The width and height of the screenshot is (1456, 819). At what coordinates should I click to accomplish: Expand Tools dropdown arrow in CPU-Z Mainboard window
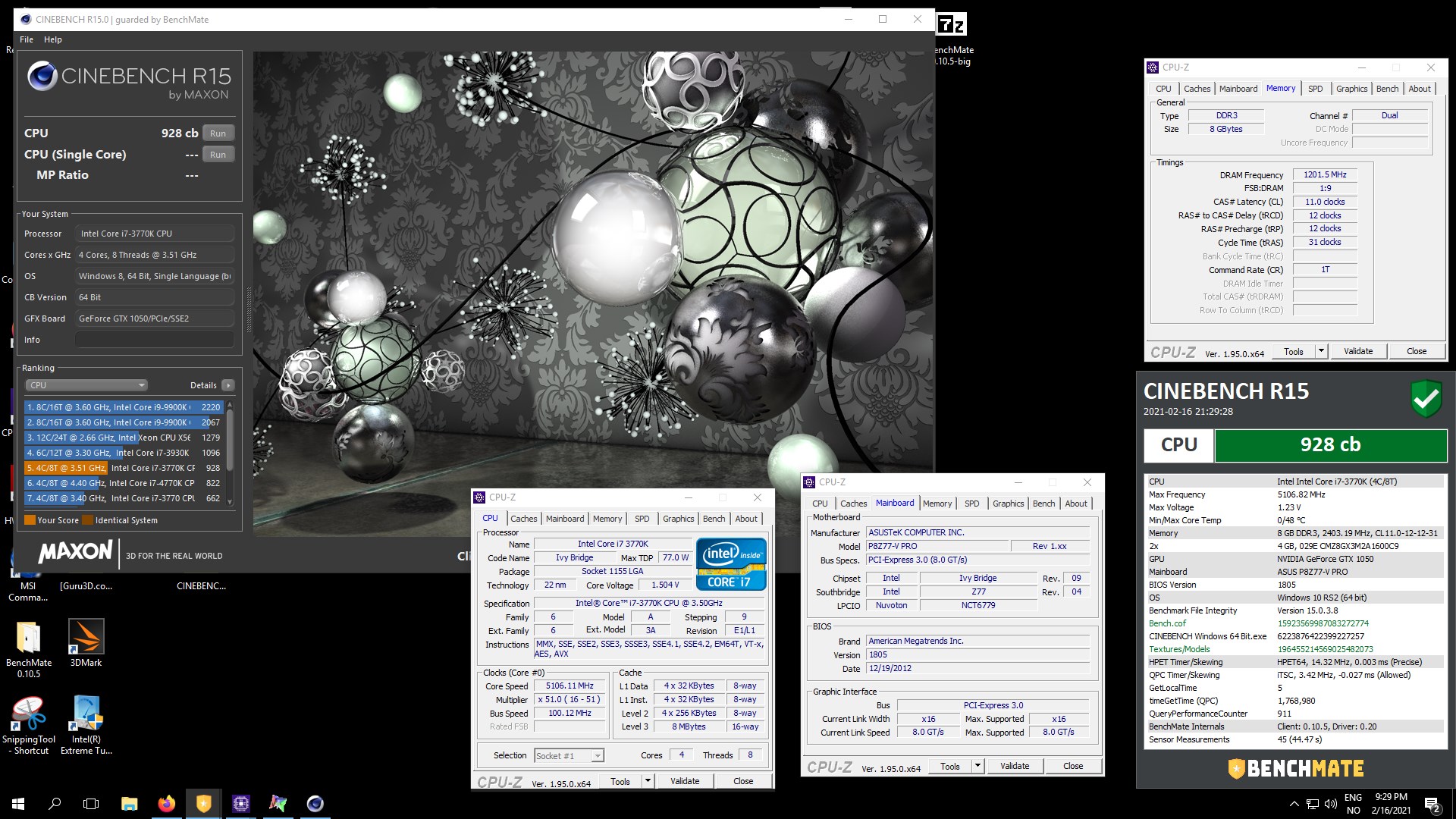point(977,766)
